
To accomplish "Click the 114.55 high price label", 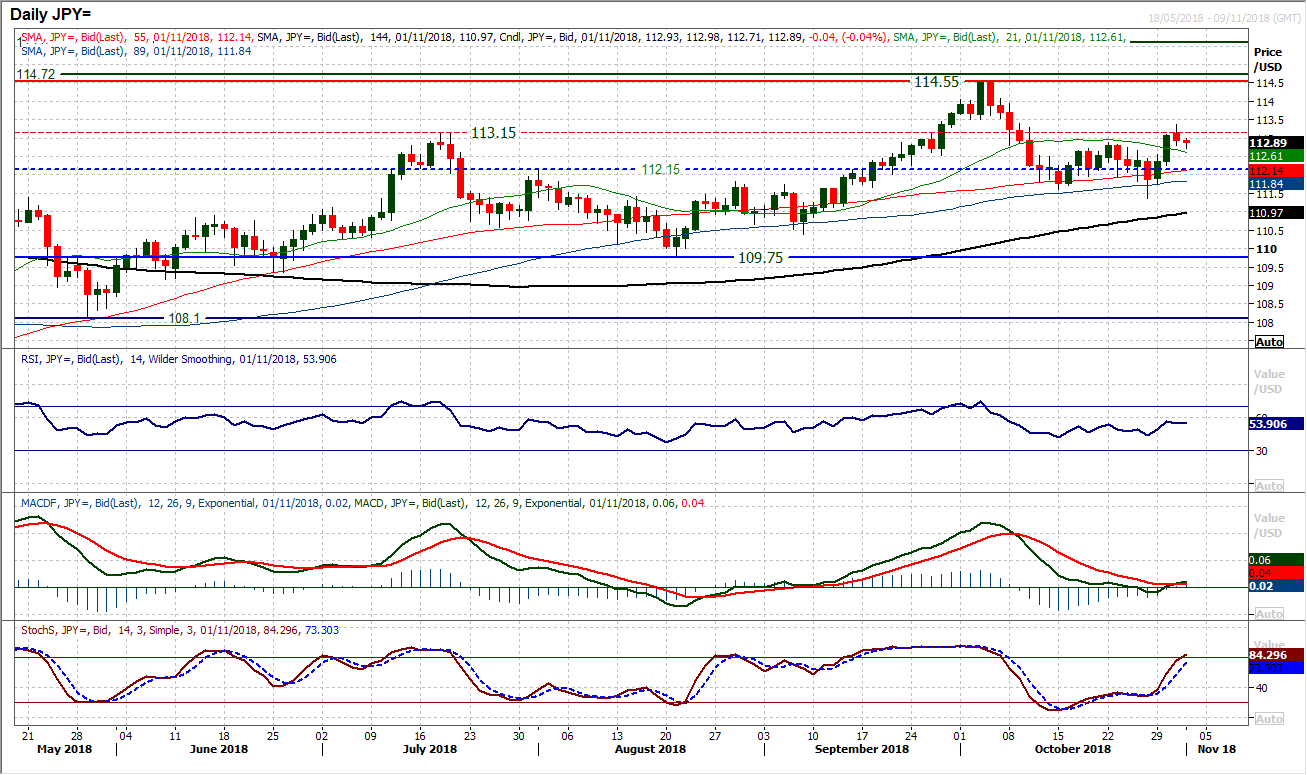I will pos(935,82).
